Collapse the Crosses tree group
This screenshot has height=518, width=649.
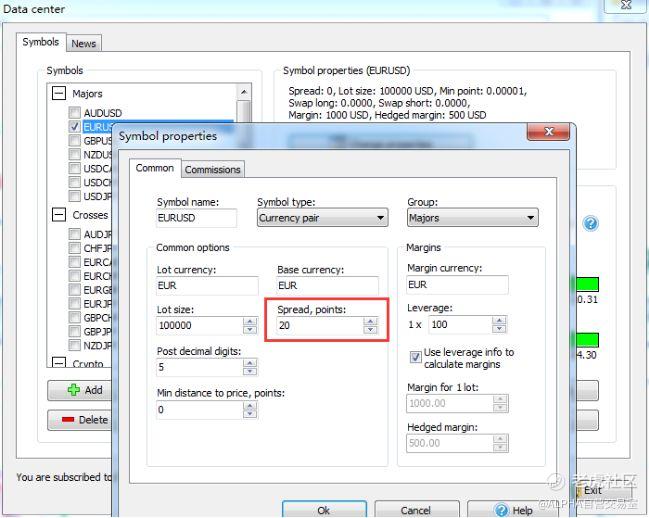coord(59,215)
